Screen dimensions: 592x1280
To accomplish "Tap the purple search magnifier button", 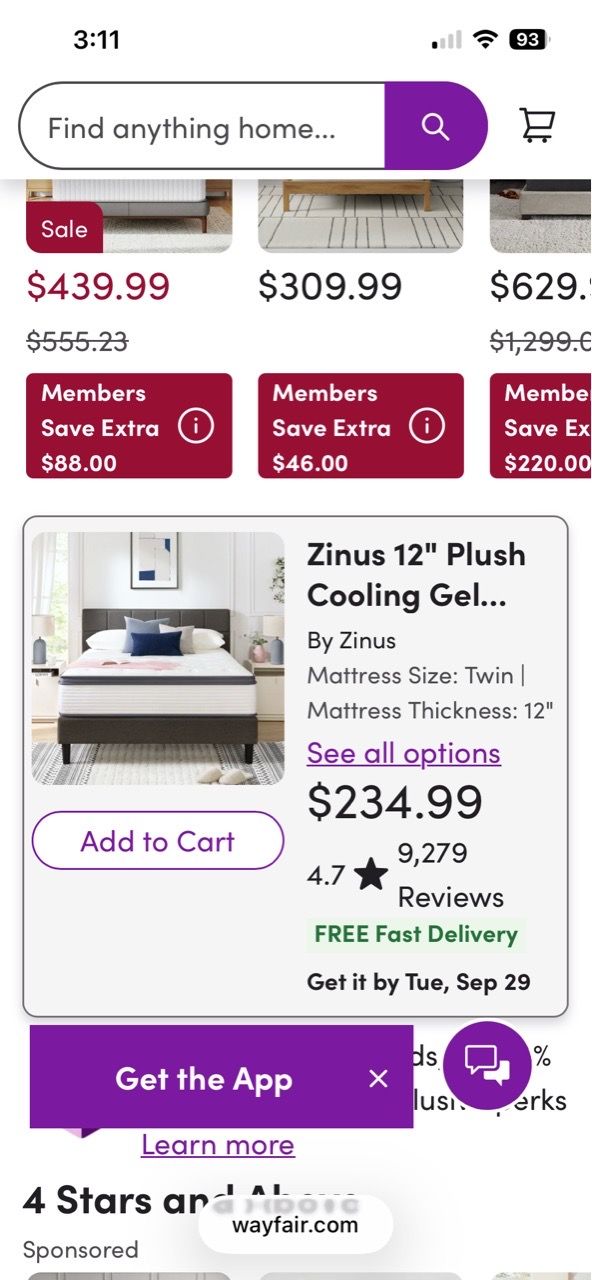I will coord(435,126).
